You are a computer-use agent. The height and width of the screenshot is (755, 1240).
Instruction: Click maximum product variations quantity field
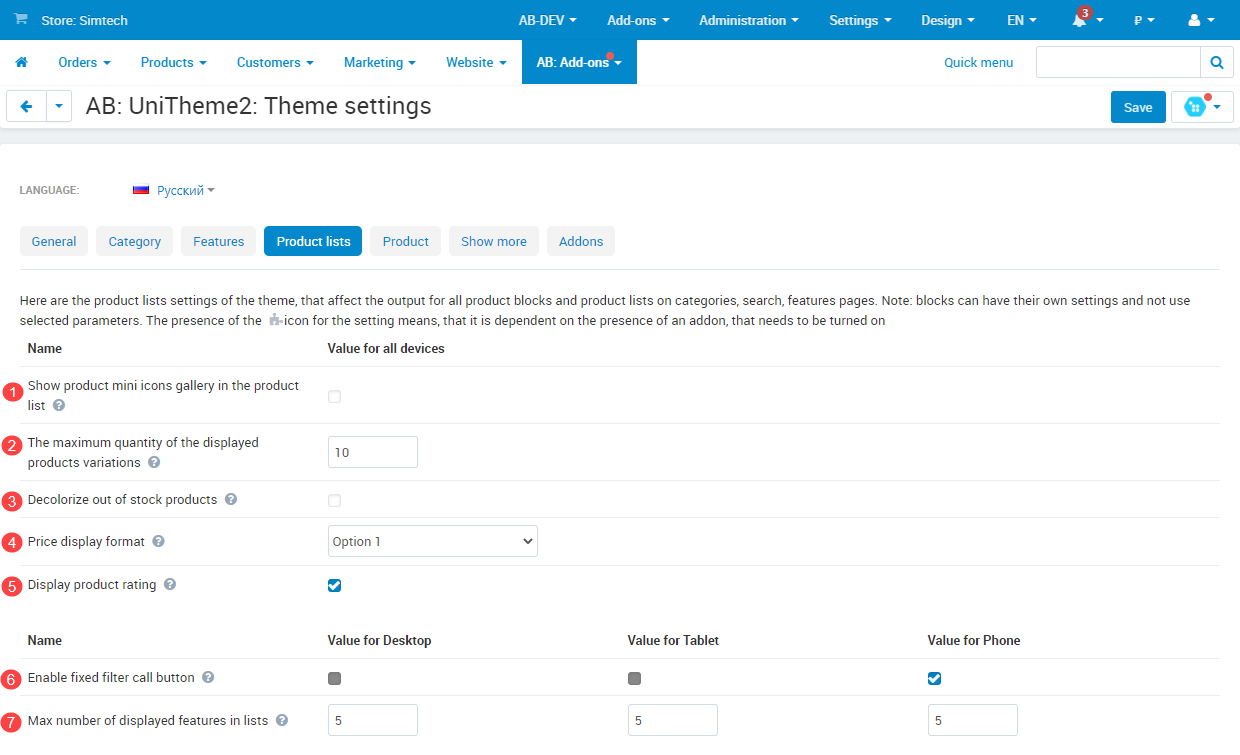pyautogui.click(x=373, y=452)
